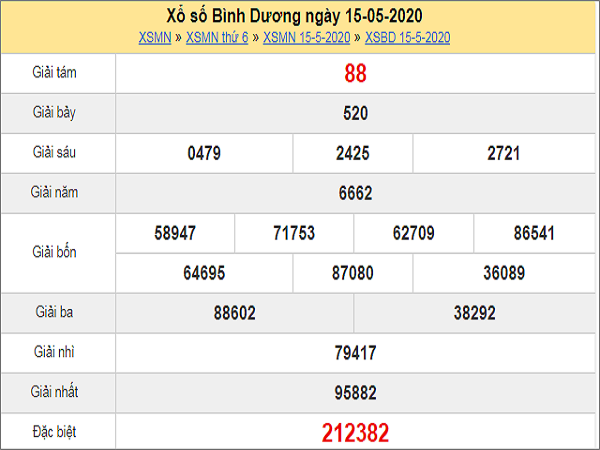Click the Đặc biệt row label
The width and height of the screenshot is (600, 450).
54,432
